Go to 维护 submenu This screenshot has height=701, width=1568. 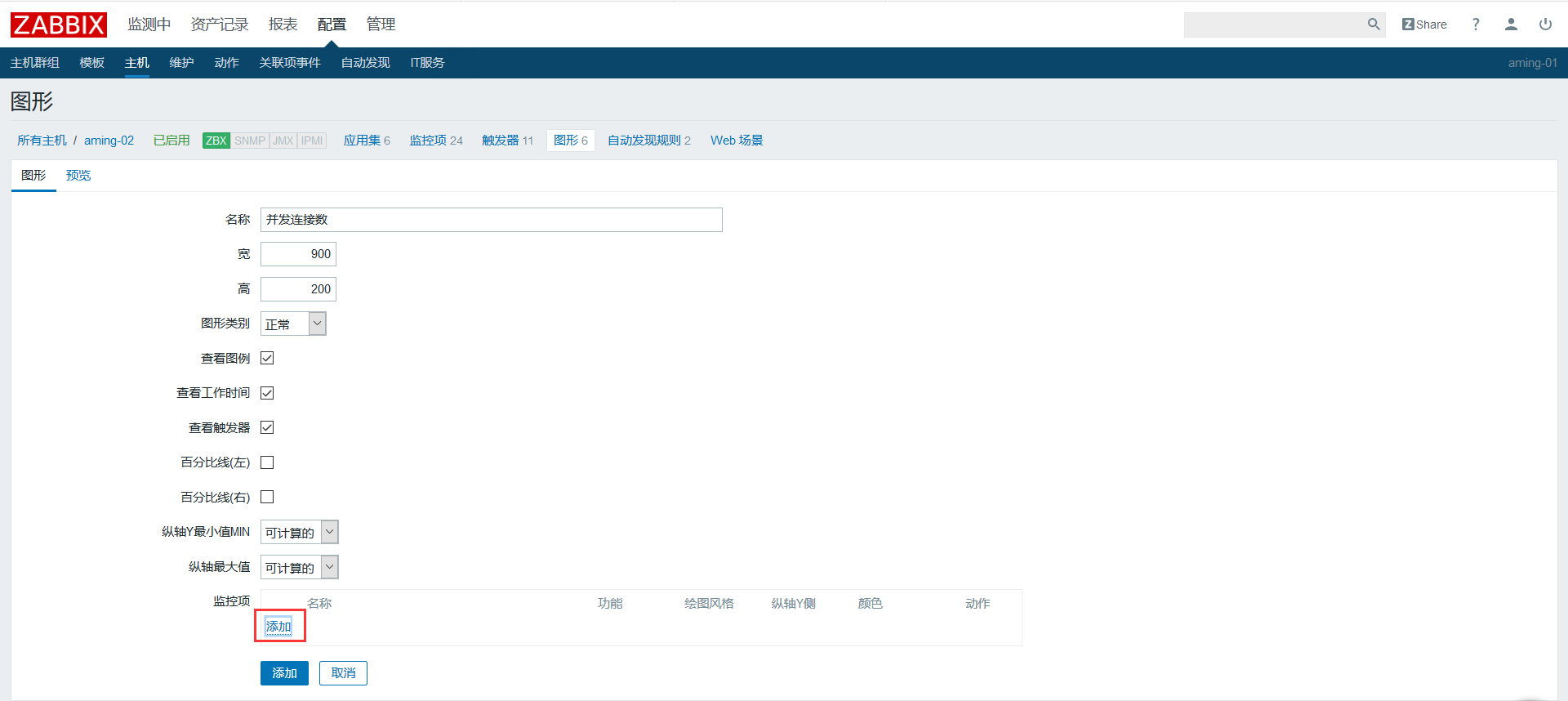pyautogui.click(x=182, y=63)
